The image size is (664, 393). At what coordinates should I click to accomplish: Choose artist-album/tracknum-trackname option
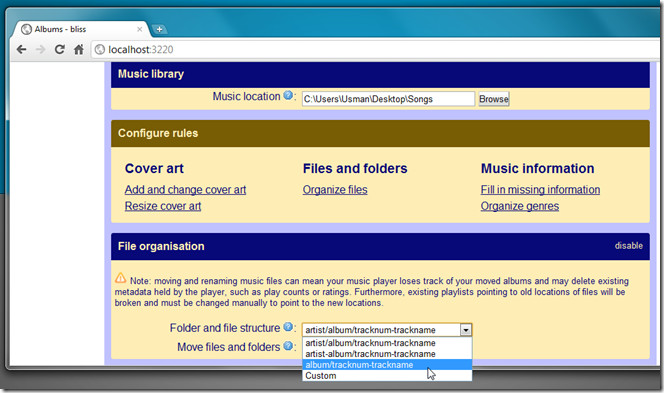point(387,354)
